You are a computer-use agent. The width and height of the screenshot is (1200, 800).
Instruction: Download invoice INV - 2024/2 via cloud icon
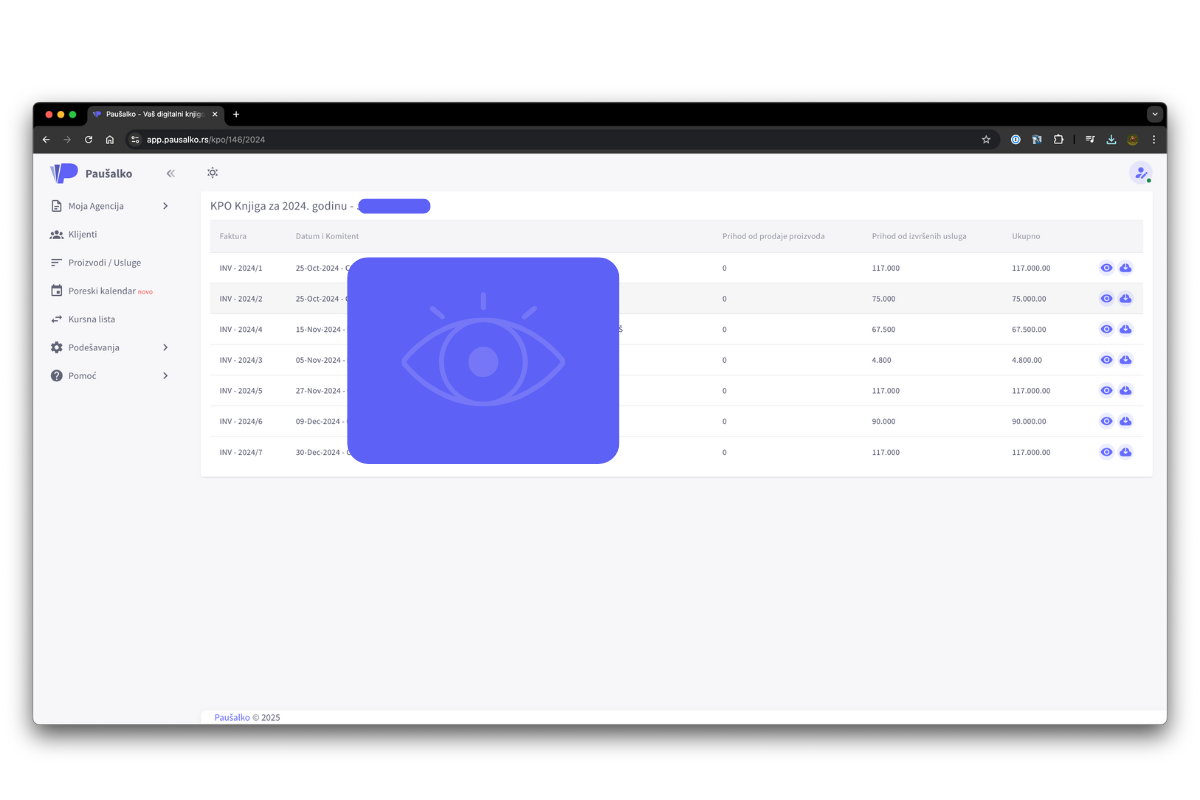pyautogui.click(x=1125, y=298)
